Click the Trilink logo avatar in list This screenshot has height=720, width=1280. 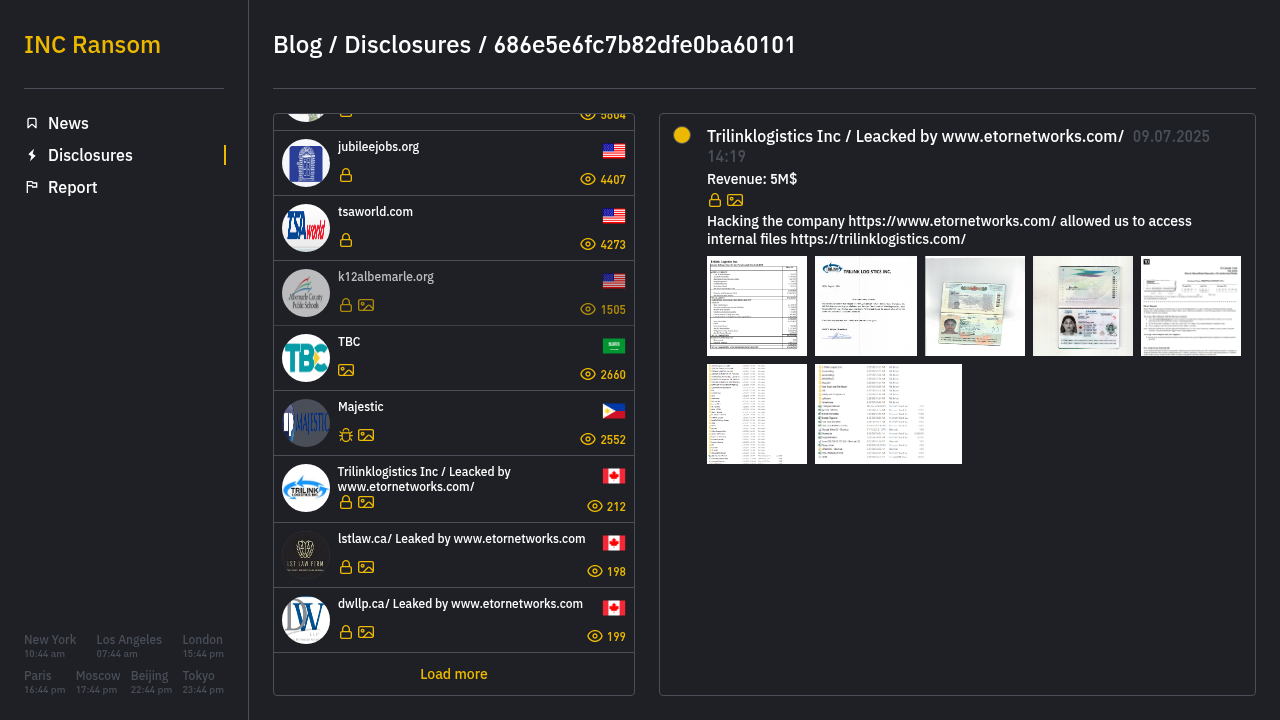point(306,488)
